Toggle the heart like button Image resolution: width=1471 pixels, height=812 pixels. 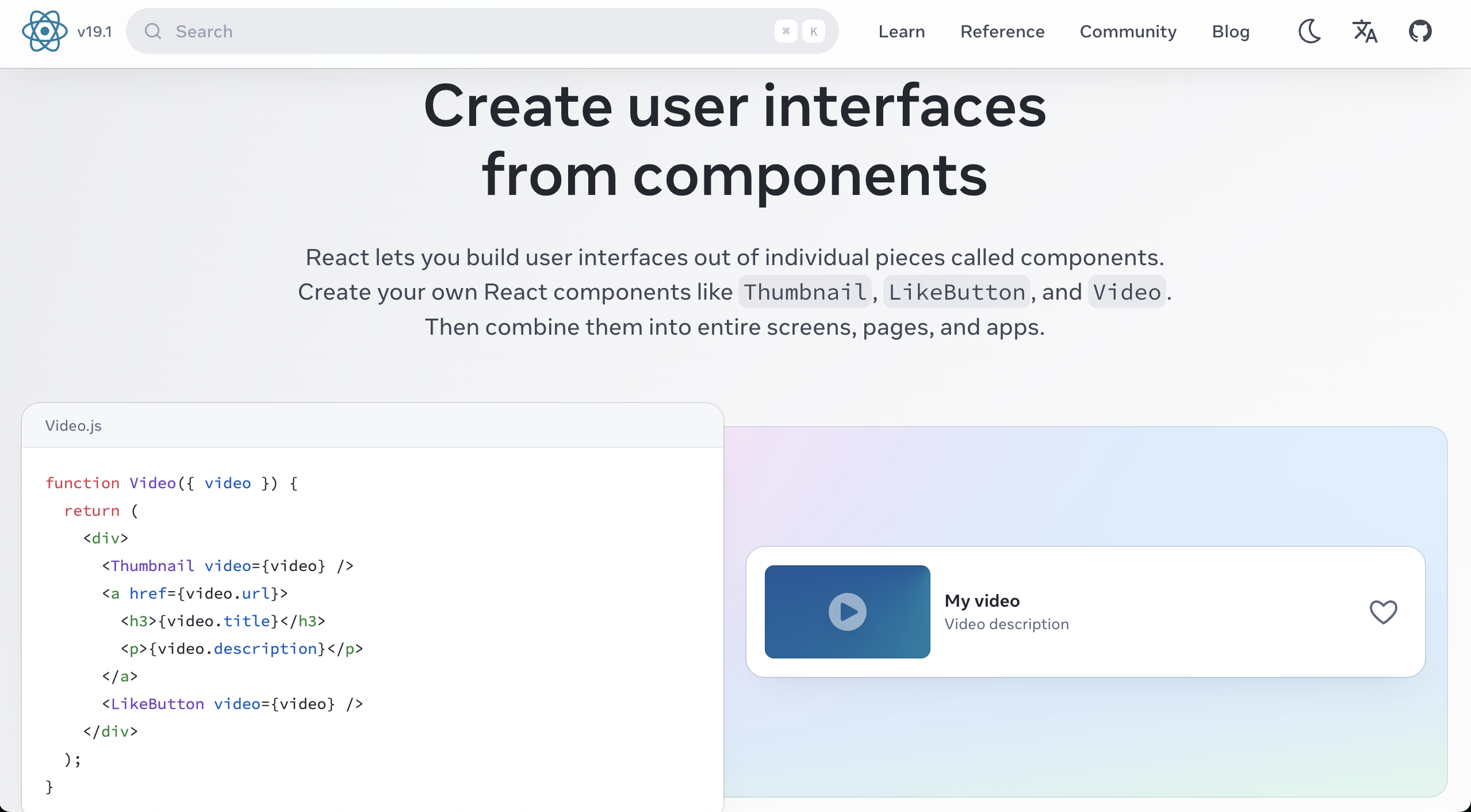(x=1383, y=612)
